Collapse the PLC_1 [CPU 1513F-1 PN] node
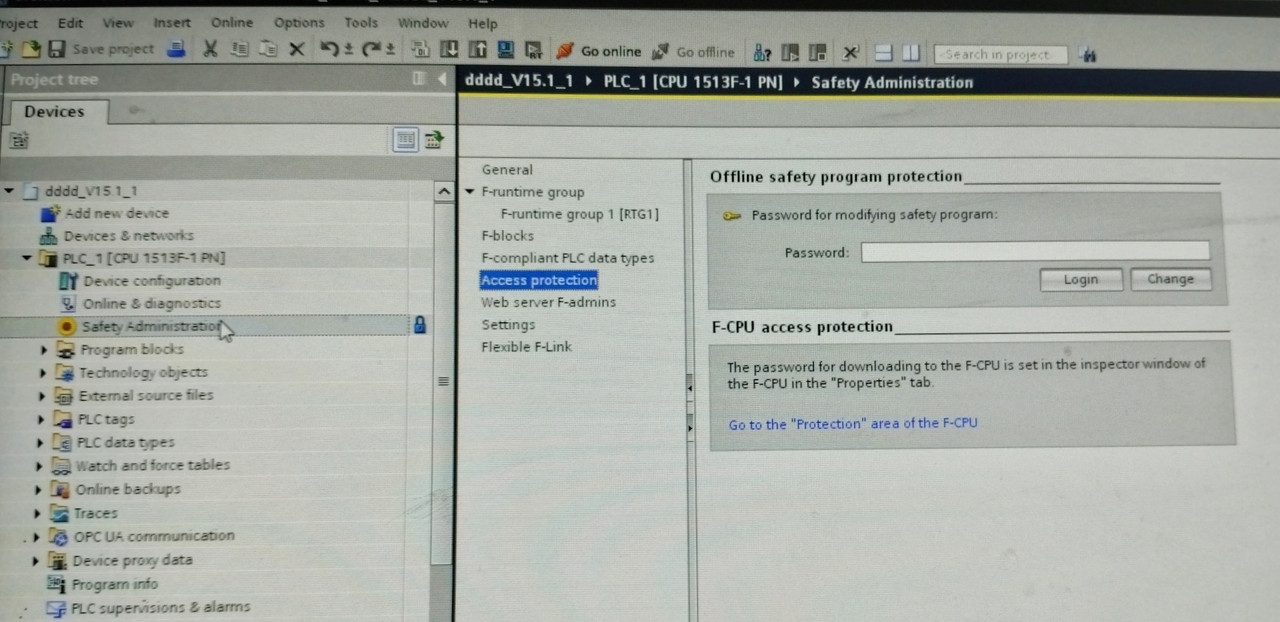Viewport: 1280px width, 622px height. tap(27, 258)
